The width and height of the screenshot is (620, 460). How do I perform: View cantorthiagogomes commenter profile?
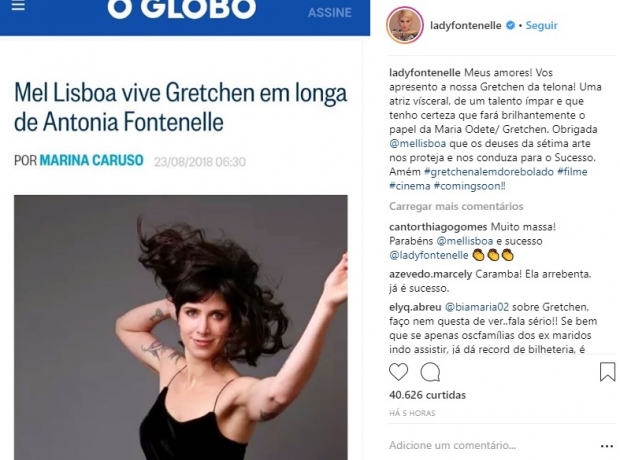click(438, 227)
